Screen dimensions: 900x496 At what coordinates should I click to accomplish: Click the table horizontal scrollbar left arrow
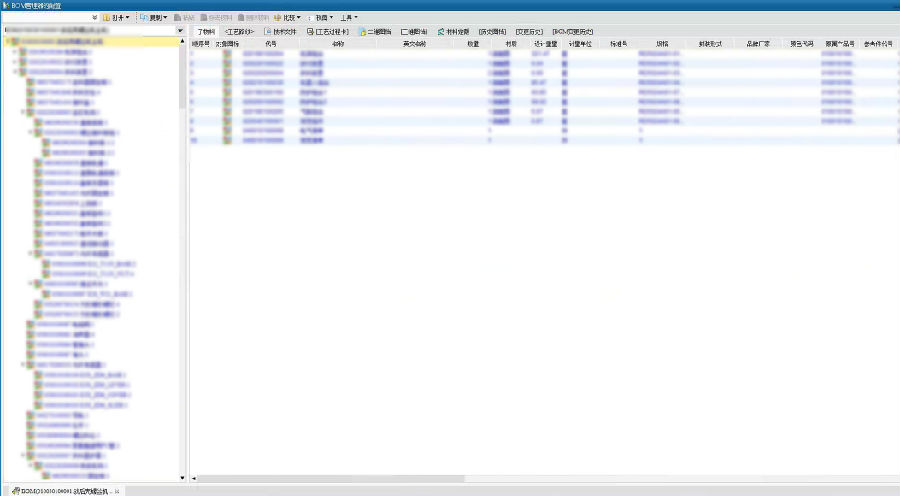tap(194, 478)
